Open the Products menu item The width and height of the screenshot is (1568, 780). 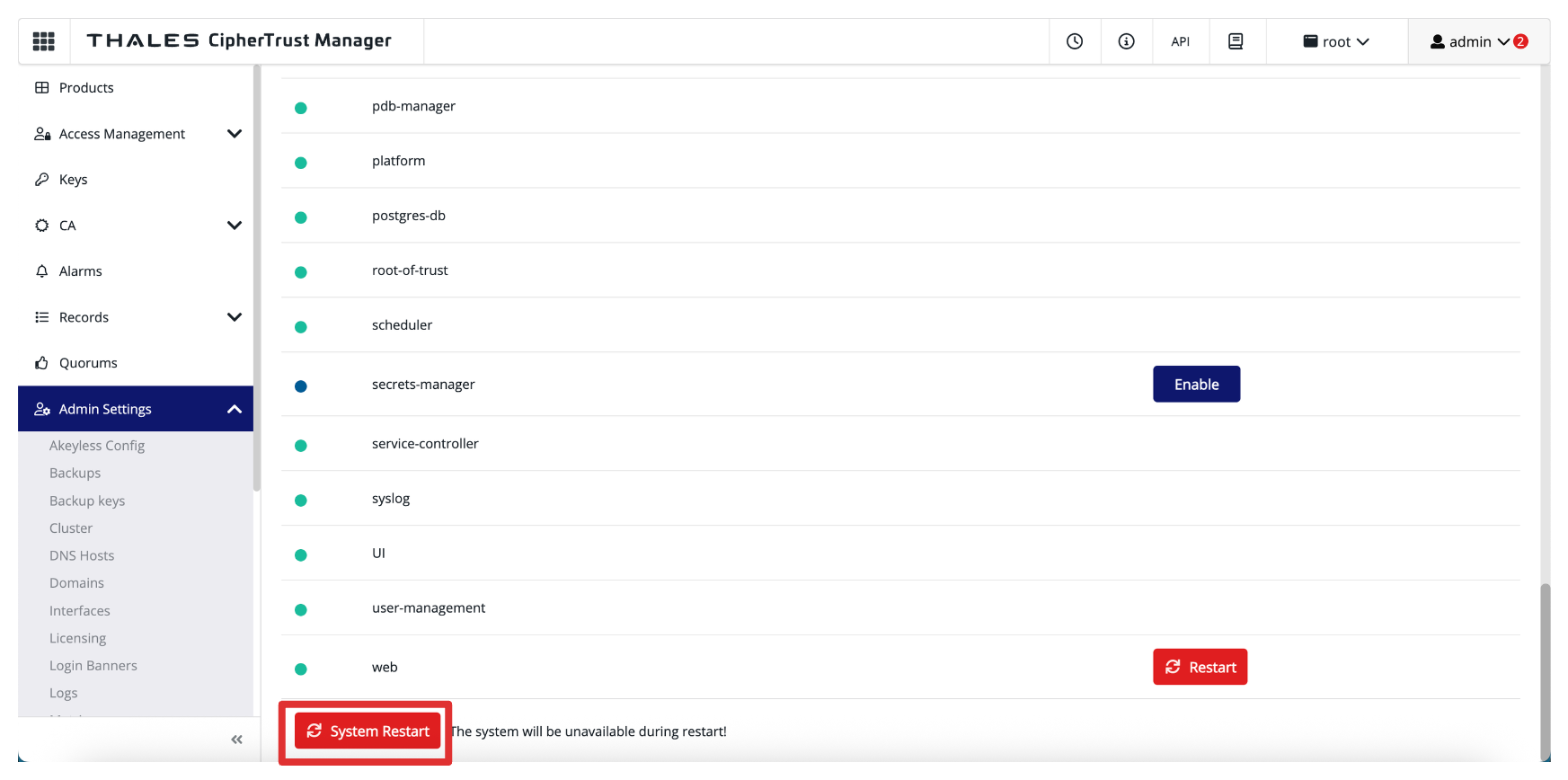[x=86, y=88]
